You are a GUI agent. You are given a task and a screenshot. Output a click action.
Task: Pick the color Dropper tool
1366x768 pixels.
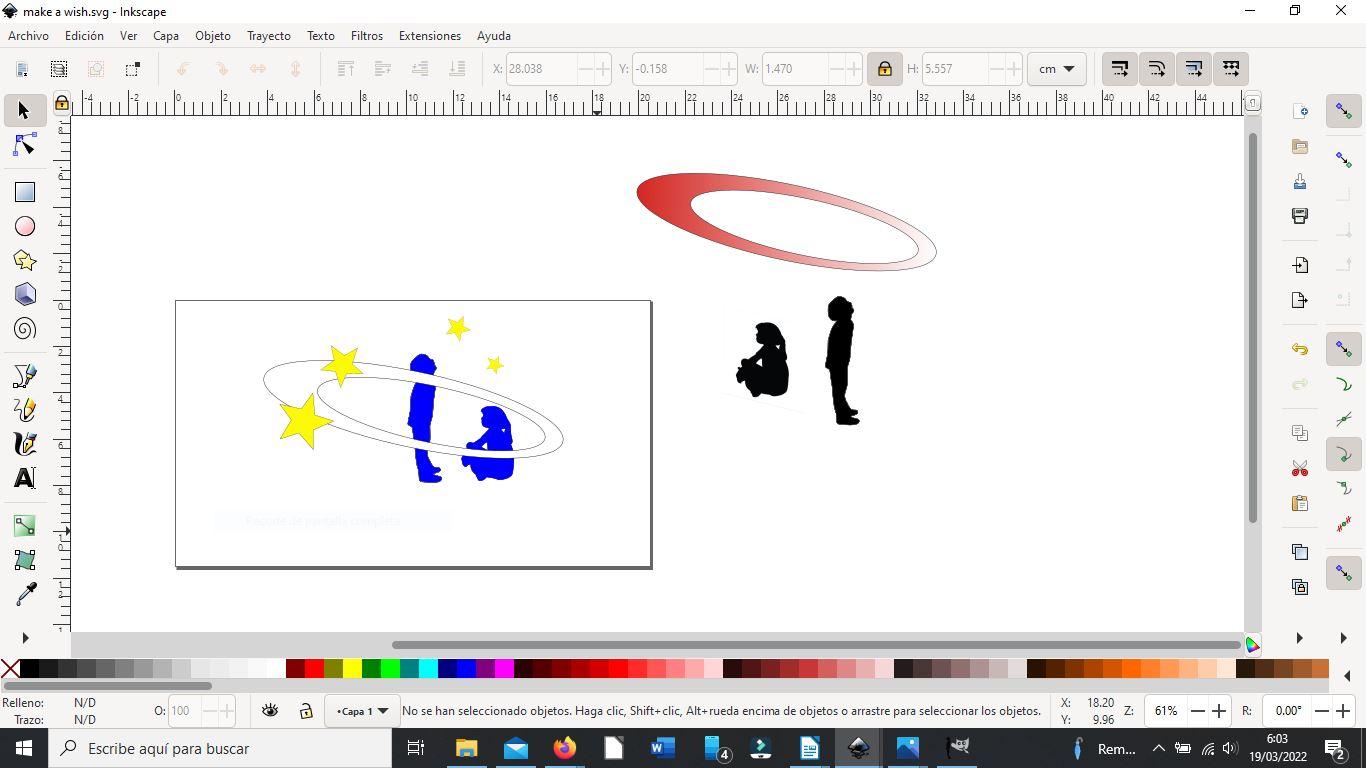click(24, 594)
